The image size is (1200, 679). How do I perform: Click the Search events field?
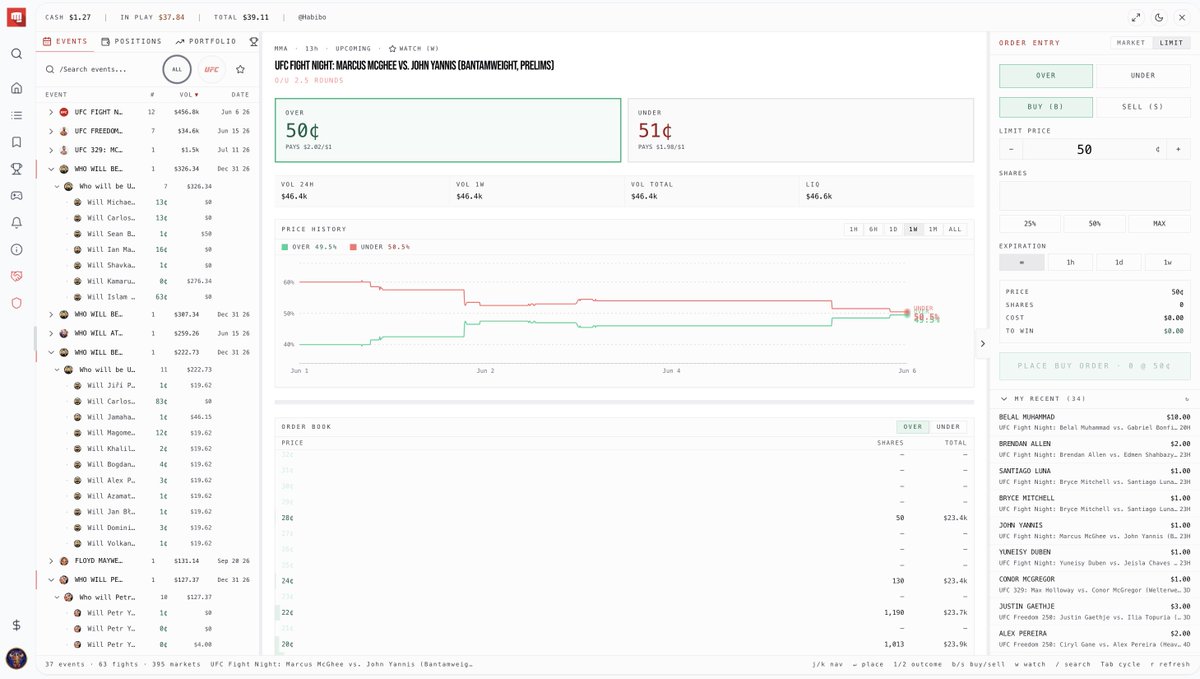(100, 69)
